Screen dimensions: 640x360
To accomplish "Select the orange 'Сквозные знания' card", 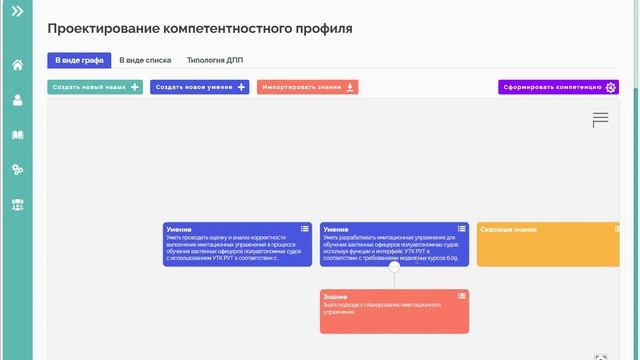I will [548, 244].
